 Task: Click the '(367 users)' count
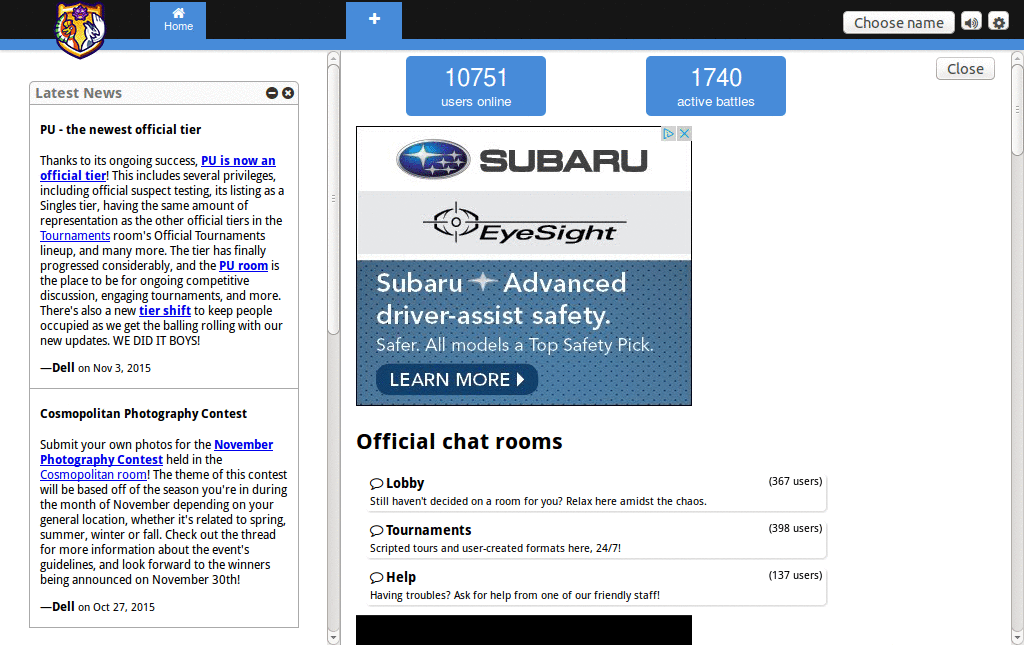(x=795, y=481)
